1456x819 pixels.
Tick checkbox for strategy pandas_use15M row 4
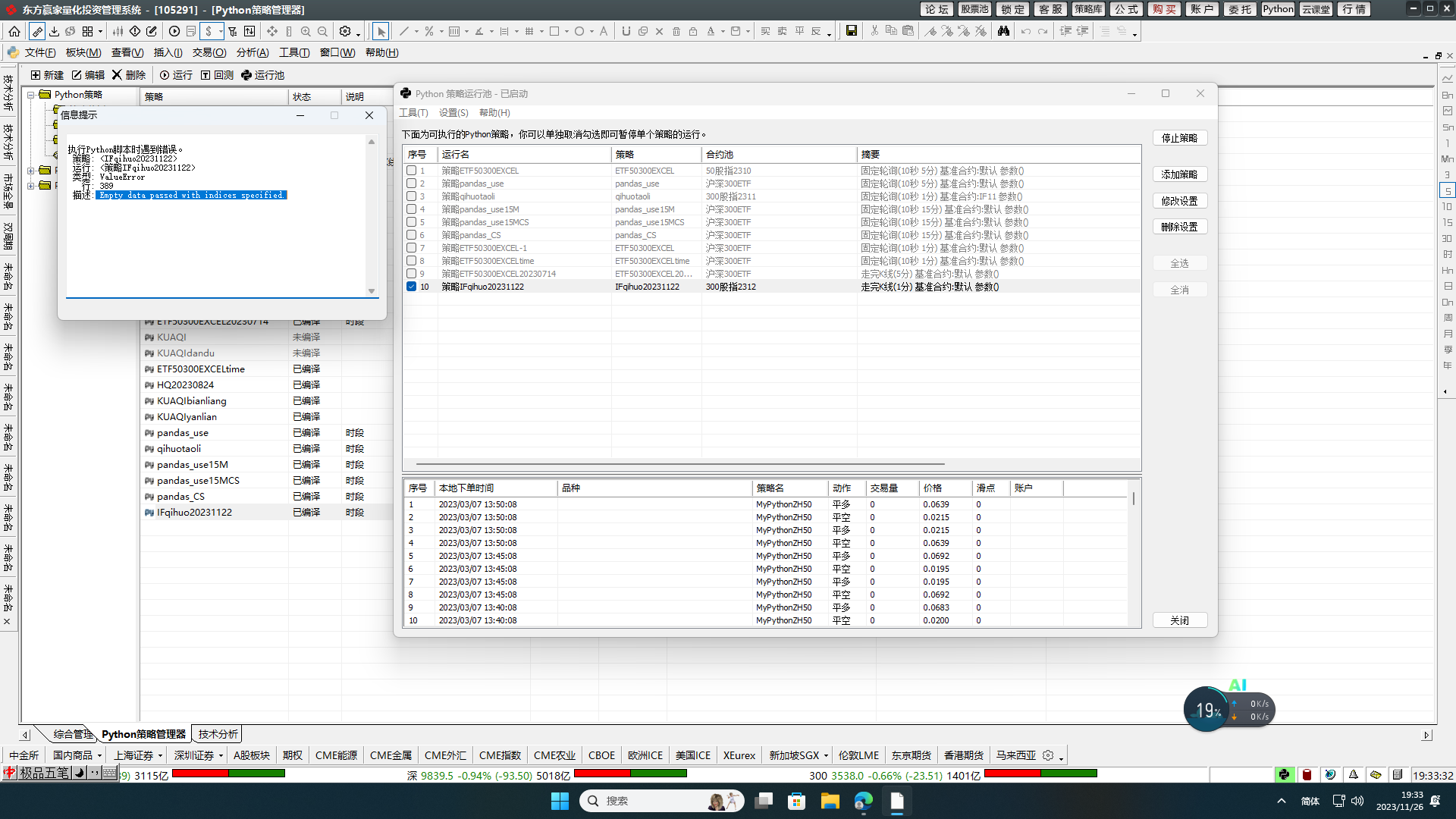click(411, 209)
